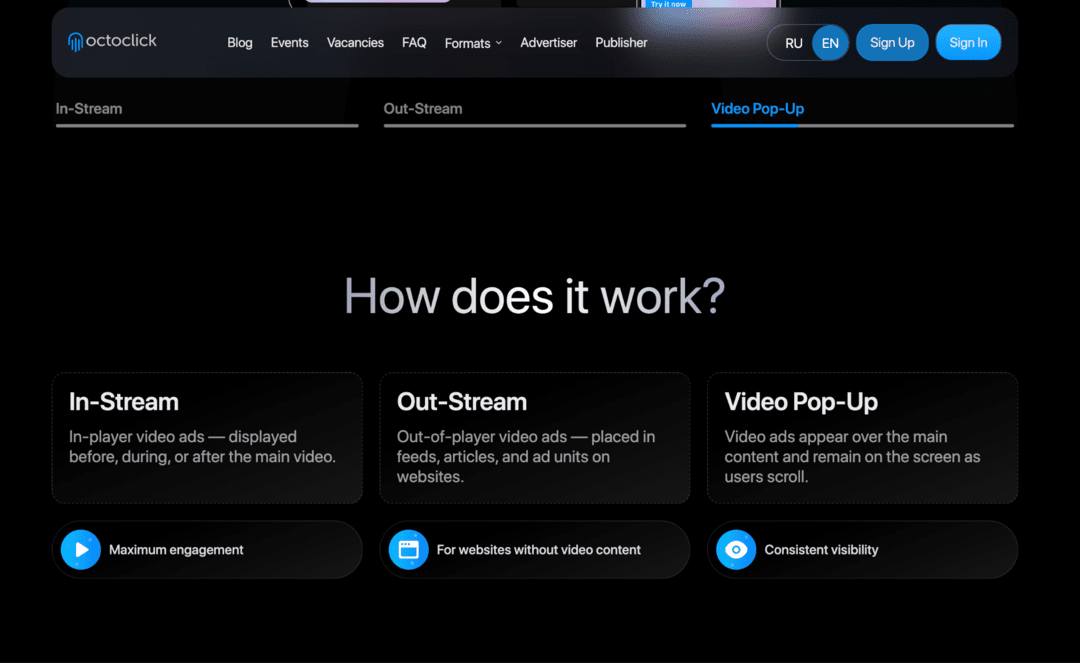Click the octoclick logo
This screenshot has width=1080, height=663.
(x=112, y=41)
